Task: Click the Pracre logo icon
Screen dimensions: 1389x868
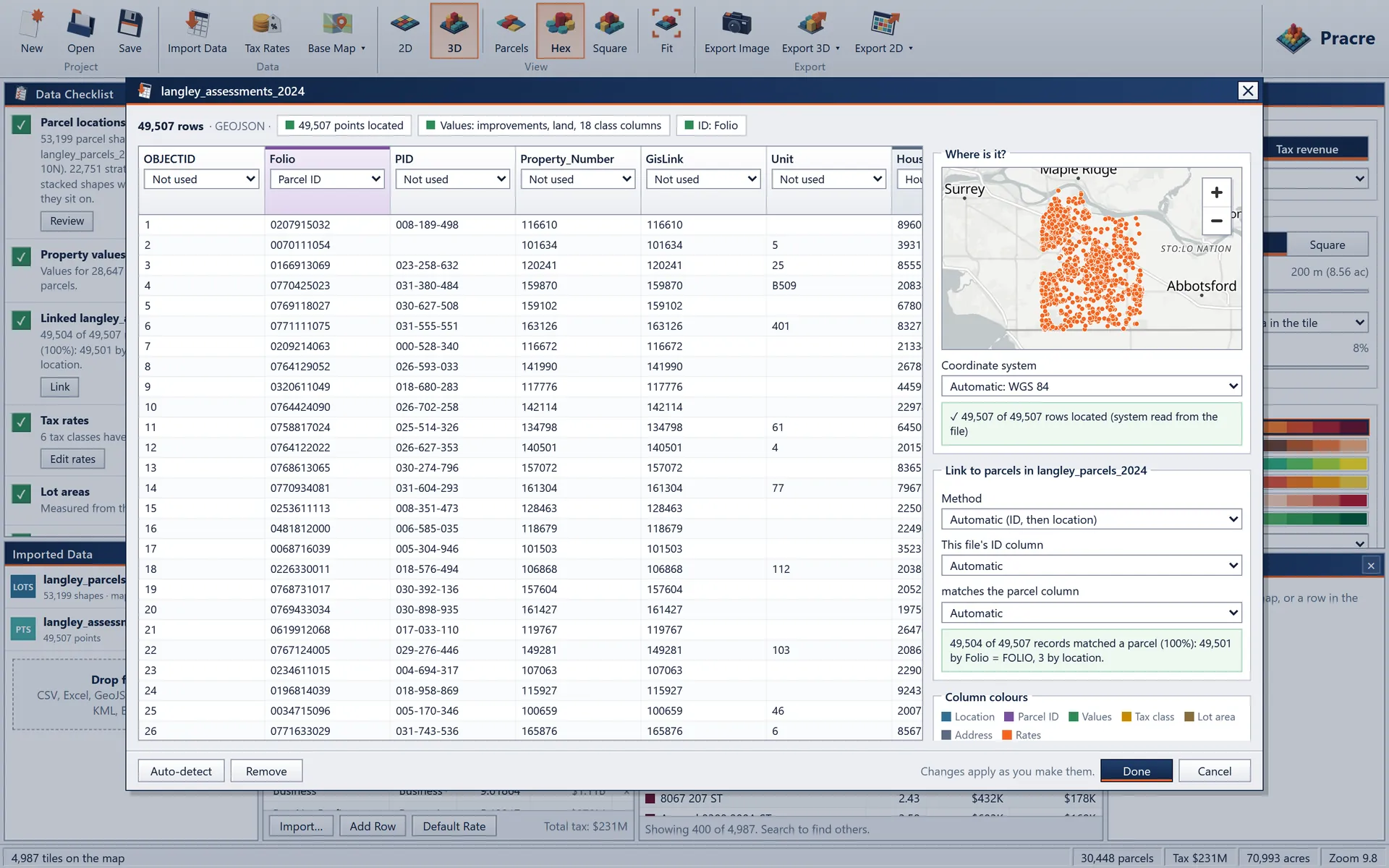Action: (x=1294, y=38)
